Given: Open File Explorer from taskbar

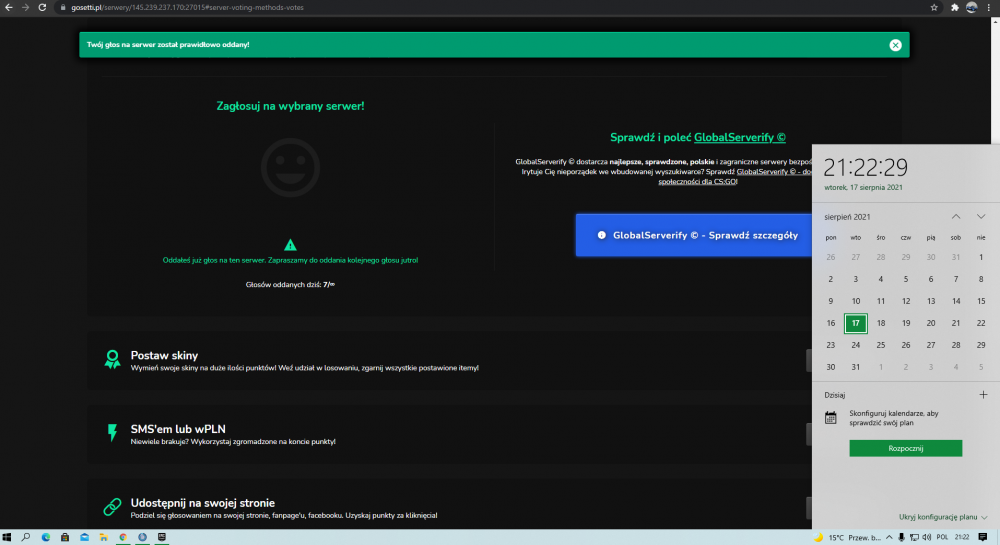Looking at the screenshot, I should 103,537.
